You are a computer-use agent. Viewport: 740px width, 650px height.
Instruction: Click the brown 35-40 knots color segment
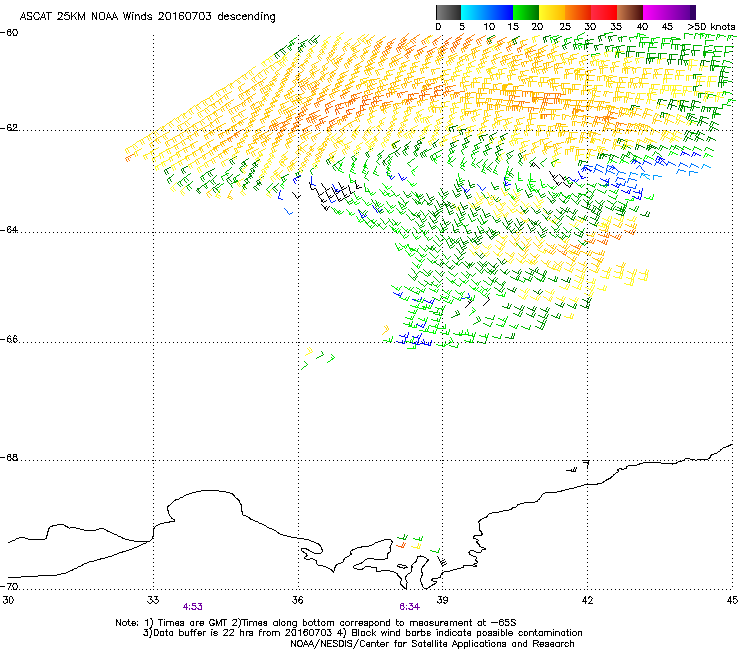click(x=630, y=12)
